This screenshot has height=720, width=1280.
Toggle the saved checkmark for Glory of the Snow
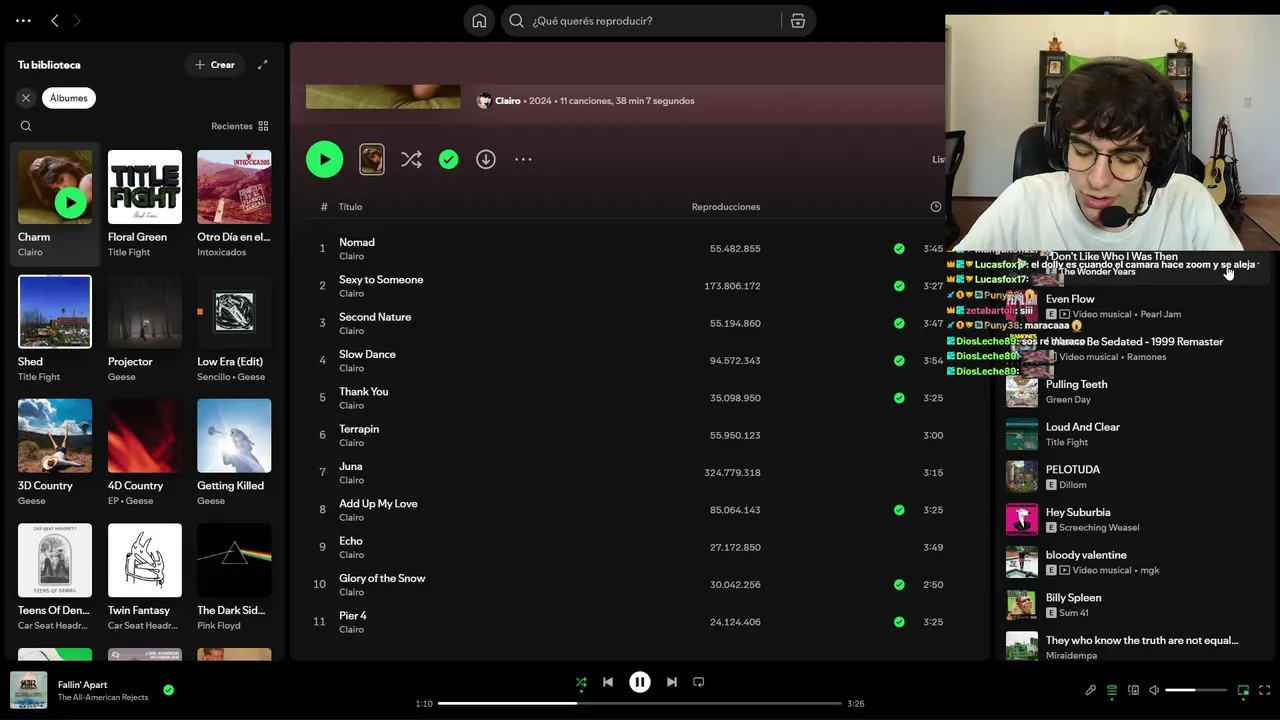(899, 585)
